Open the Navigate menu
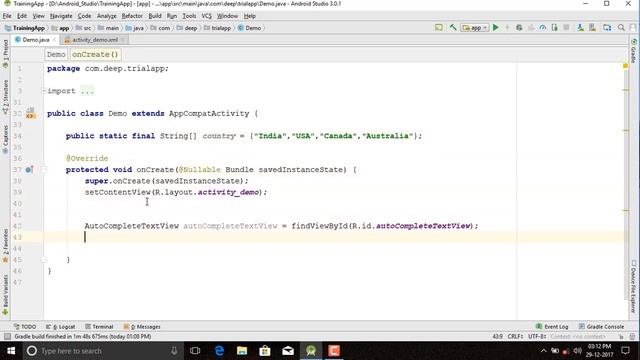This screenshot has height=360, width=640. click(61, 16)
